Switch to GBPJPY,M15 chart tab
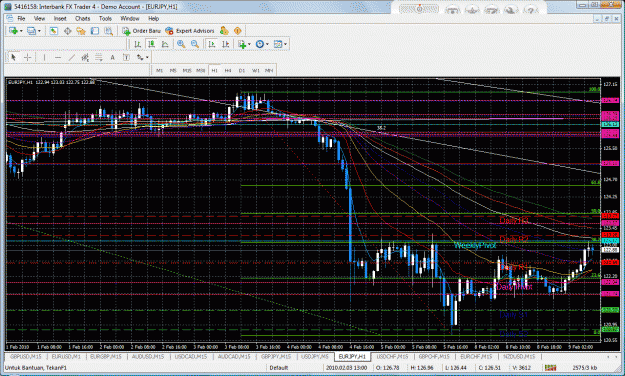625x376 pixels. tap(276, 356)
